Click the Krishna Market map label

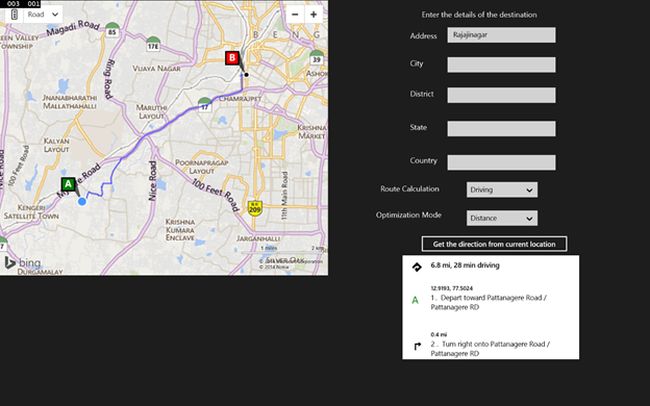pos(312,131)
